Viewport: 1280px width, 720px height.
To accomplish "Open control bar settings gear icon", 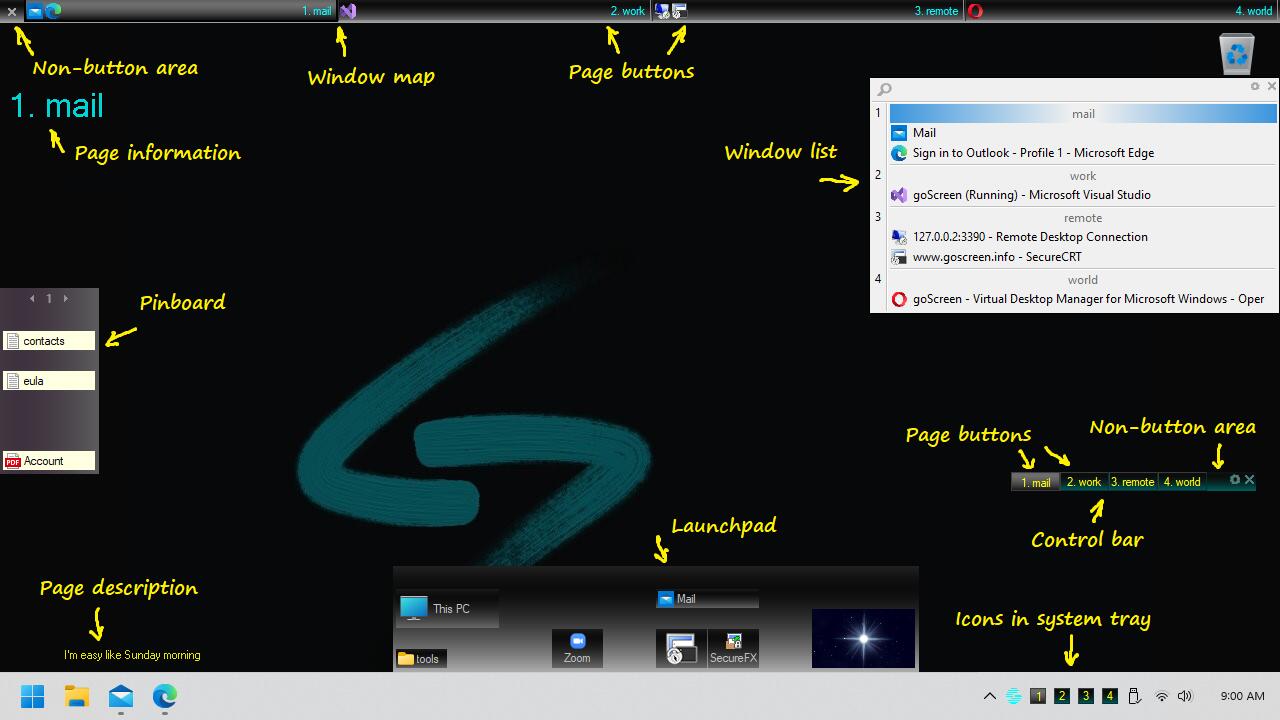I will 1235,480.
